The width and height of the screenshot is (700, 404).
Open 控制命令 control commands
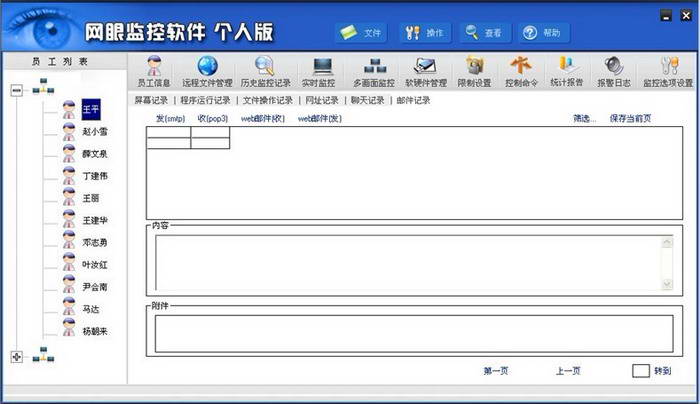[x=521, y=71]
